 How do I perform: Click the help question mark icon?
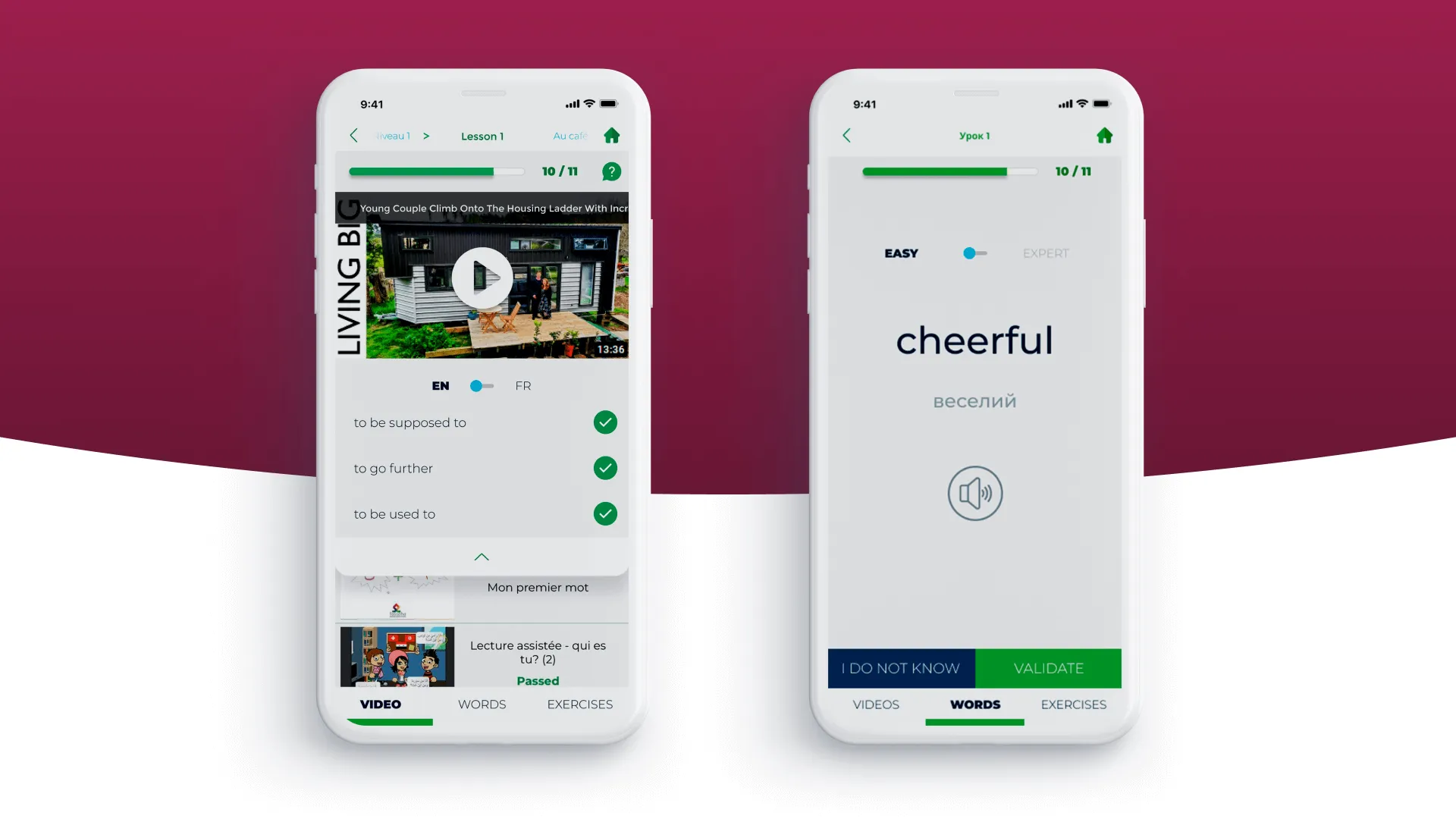[611, 172]
